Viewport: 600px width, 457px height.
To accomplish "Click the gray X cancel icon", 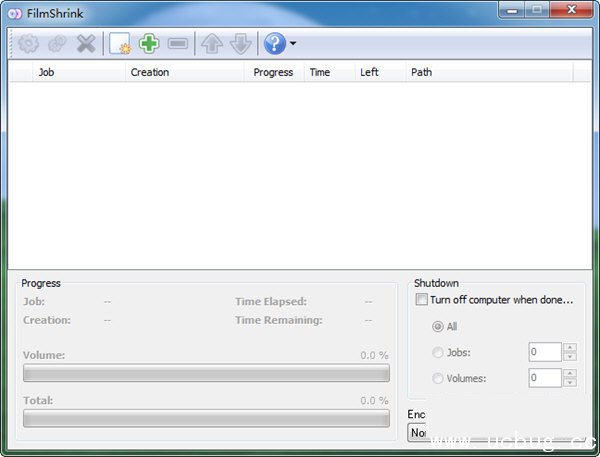I will [x=86, y=44].
